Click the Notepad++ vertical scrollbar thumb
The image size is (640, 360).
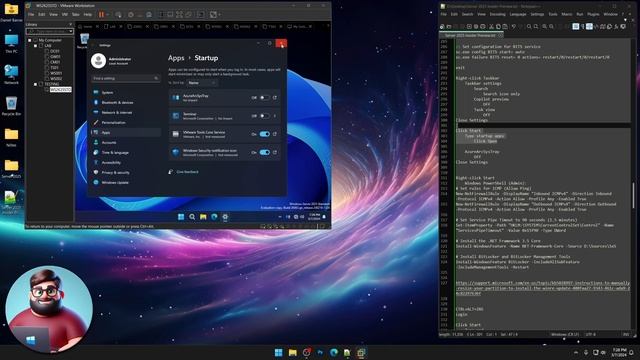633,195
